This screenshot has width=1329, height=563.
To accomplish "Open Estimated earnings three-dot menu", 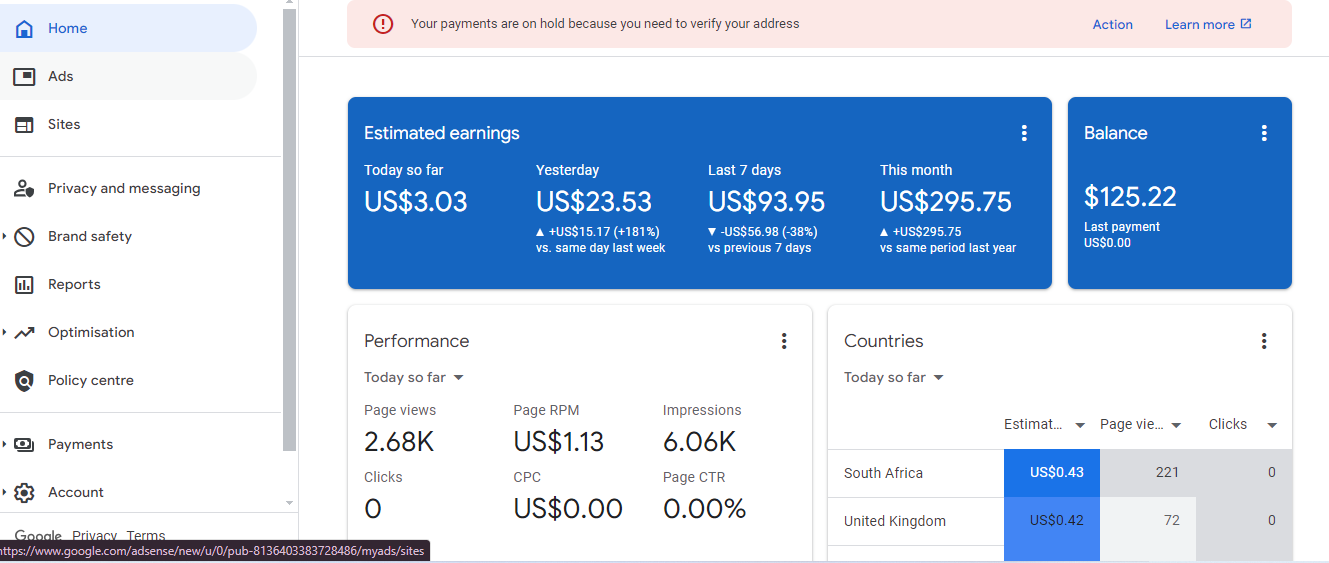I will tap(1024, 133).
